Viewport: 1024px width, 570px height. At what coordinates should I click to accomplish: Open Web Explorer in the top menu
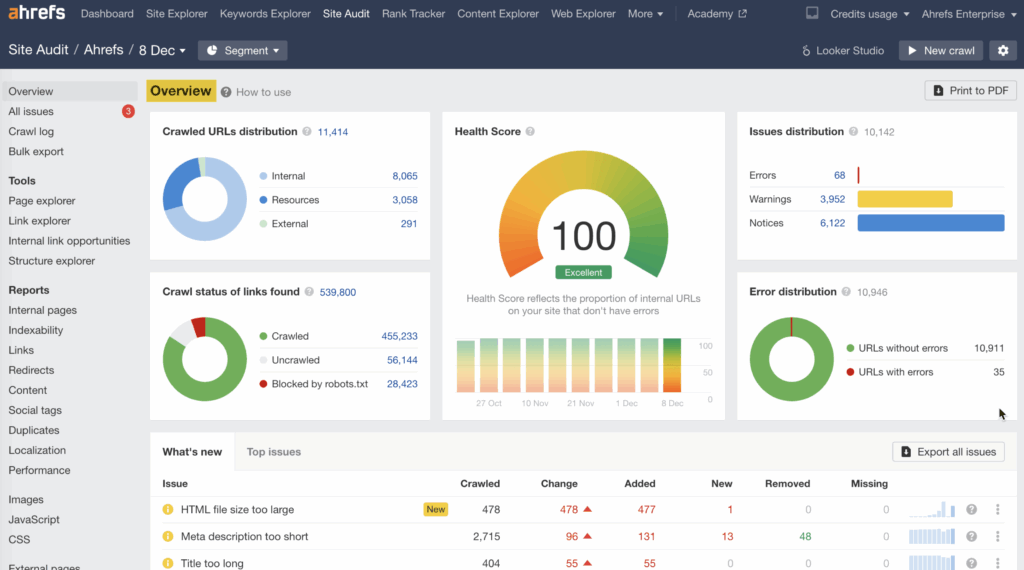(583, 13)
